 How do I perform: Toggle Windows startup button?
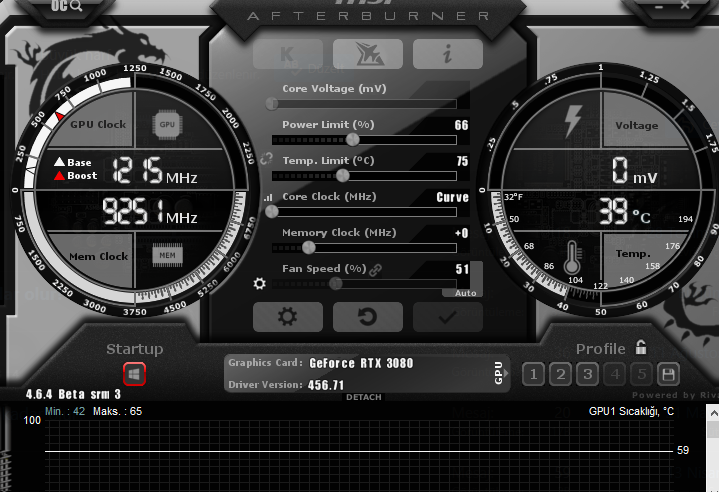[x=134, y=374]
